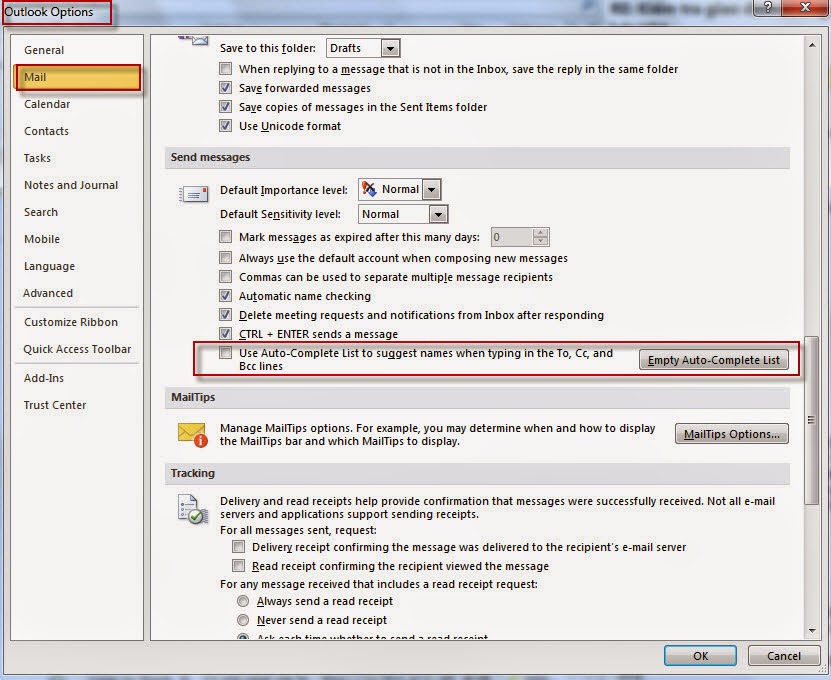Open Contacts options
Viewport: 831px width, 680px height.
78,131
